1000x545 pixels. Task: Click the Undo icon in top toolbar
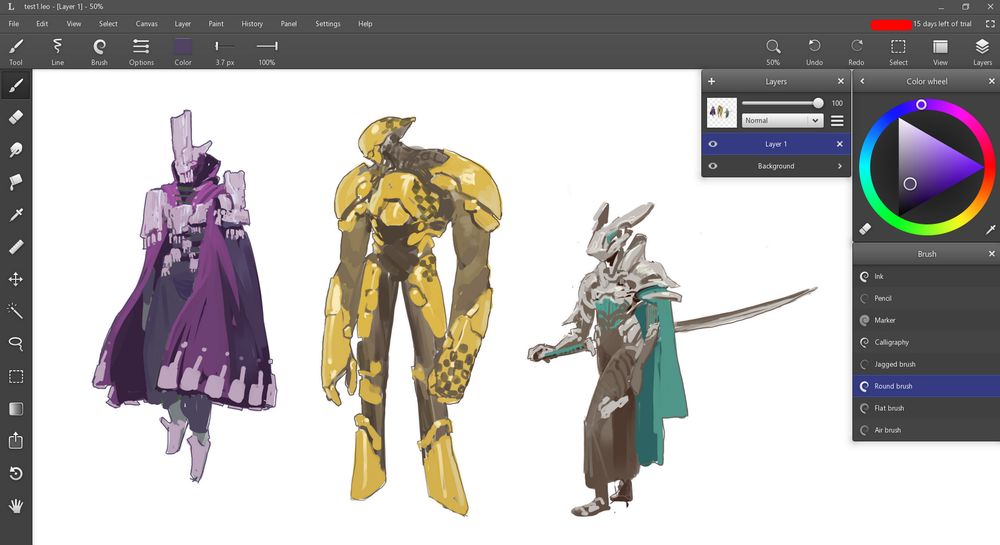pos(814,47)
